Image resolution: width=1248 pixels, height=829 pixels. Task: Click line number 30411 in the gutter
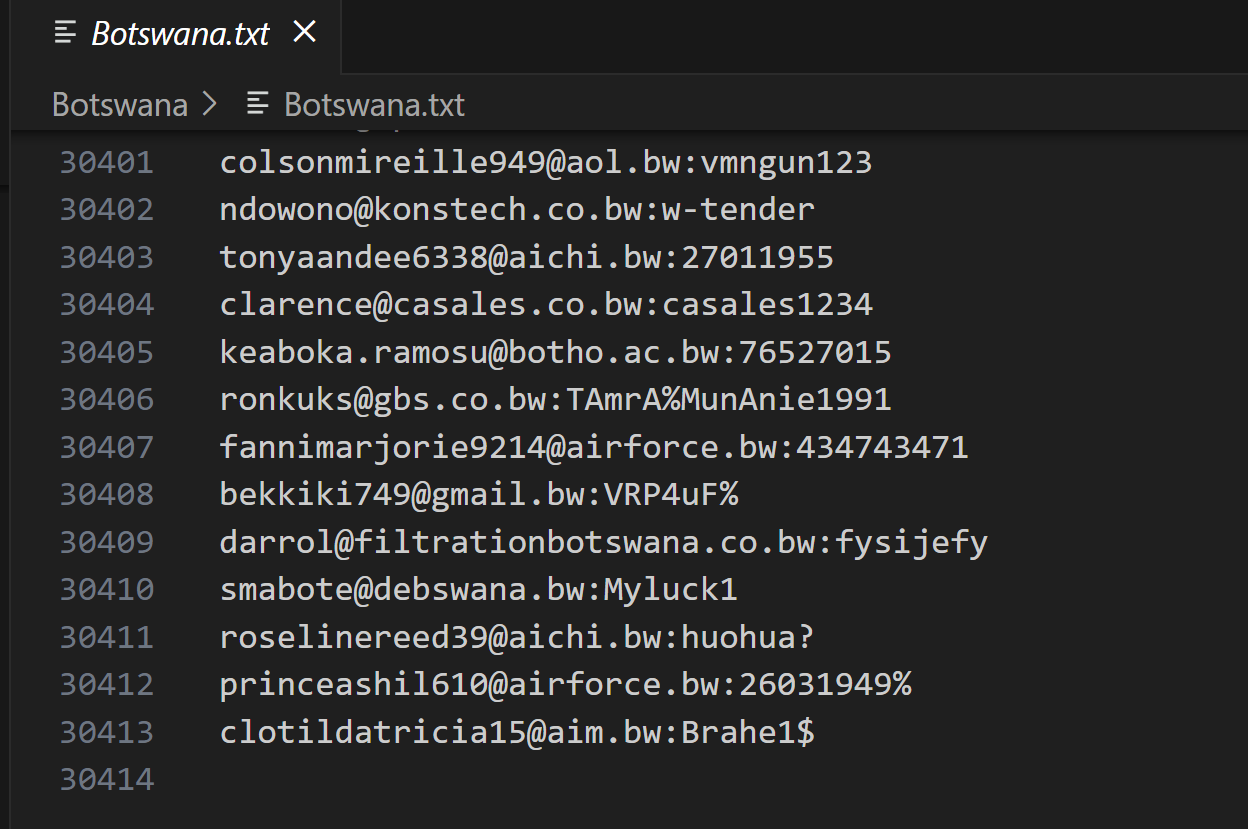click(x=107, y=637)
